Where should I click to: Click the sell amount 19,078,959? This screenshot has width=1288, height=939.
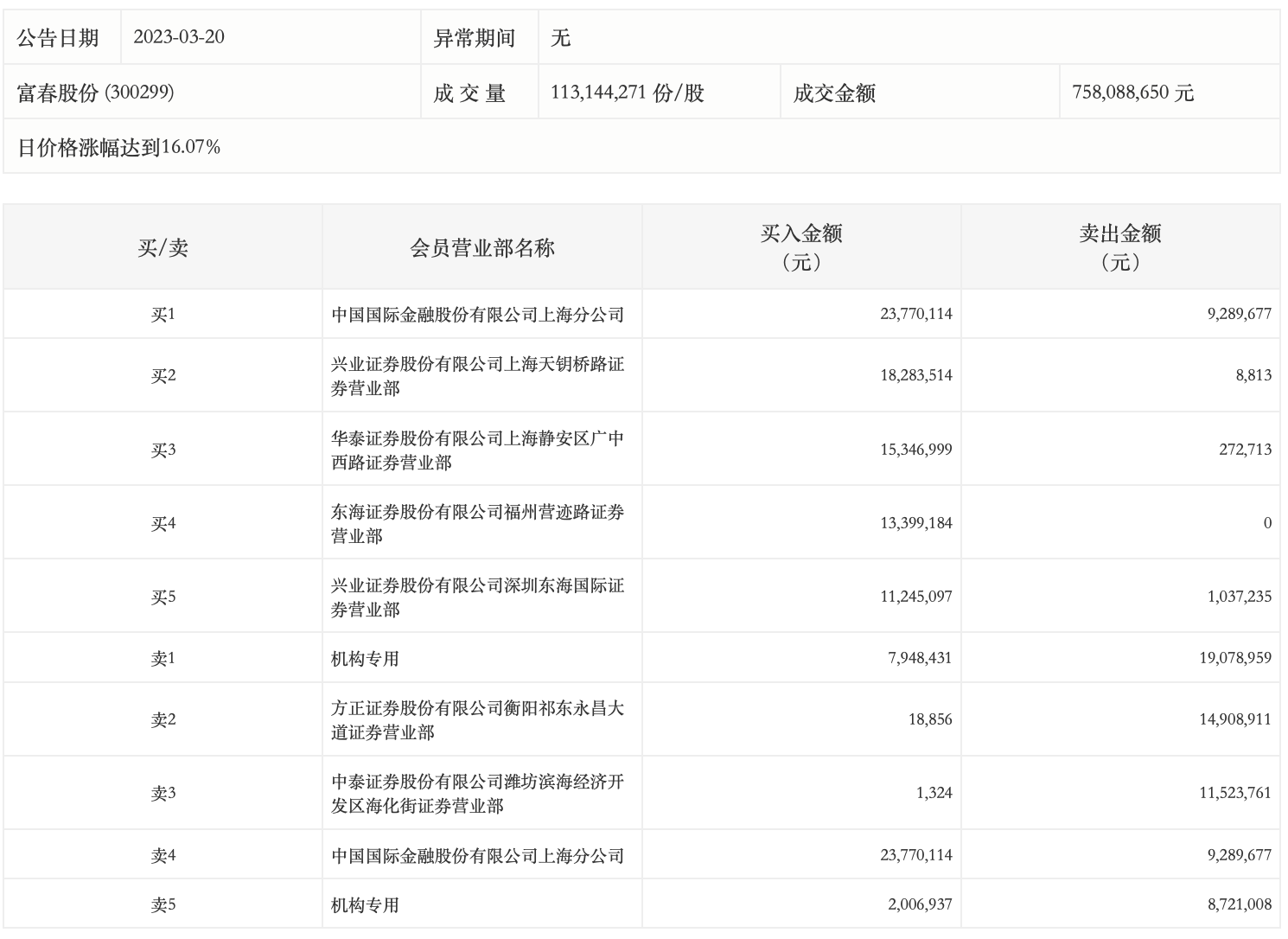point(1234,658)
